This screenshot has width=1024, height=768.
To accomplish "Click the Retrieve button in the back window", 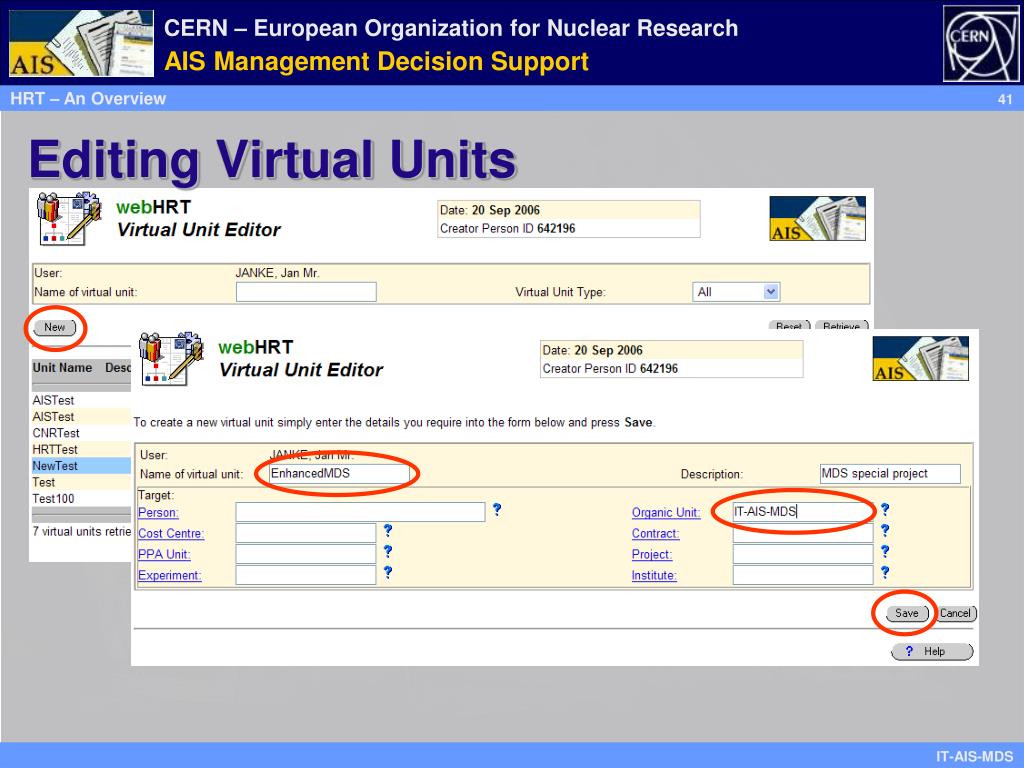I will (x=841, y=325).
